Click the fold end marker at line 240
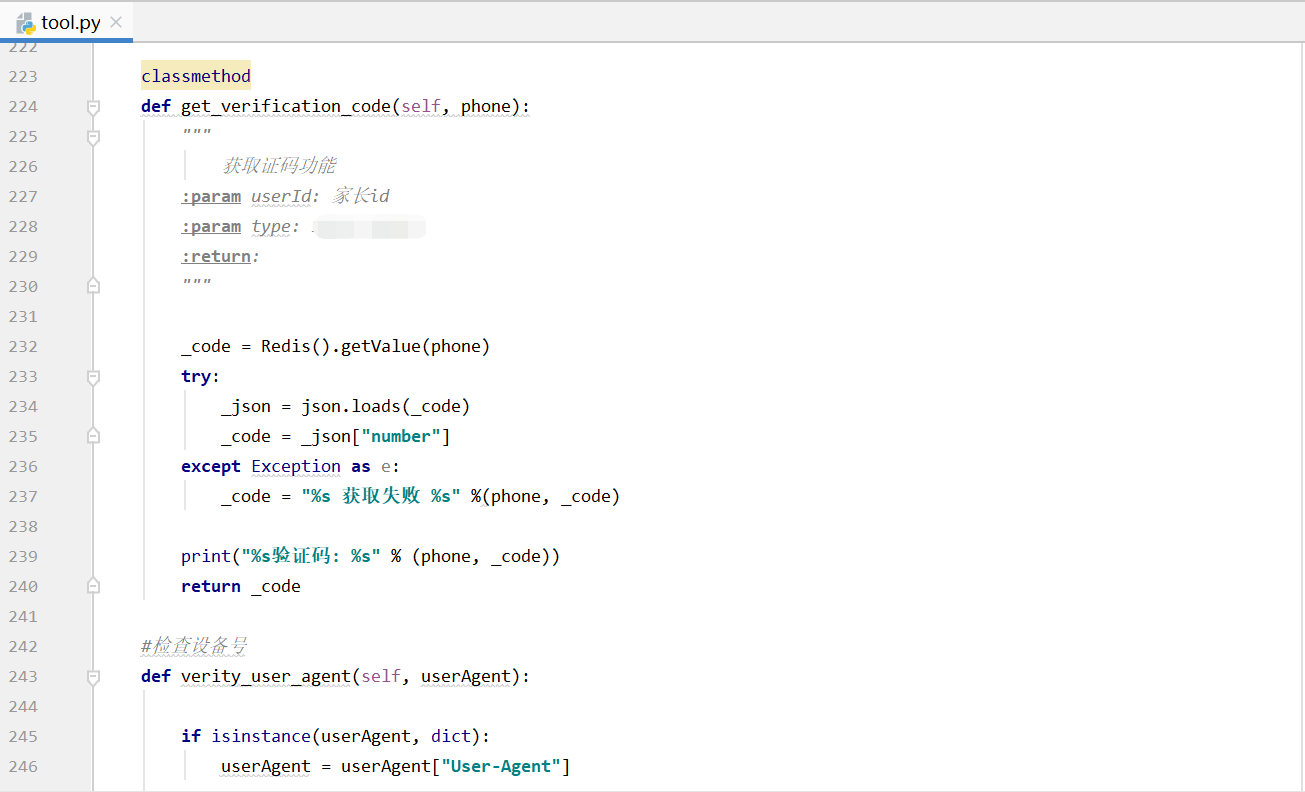This screenshot has height=792, width=1305. point(93,586)
